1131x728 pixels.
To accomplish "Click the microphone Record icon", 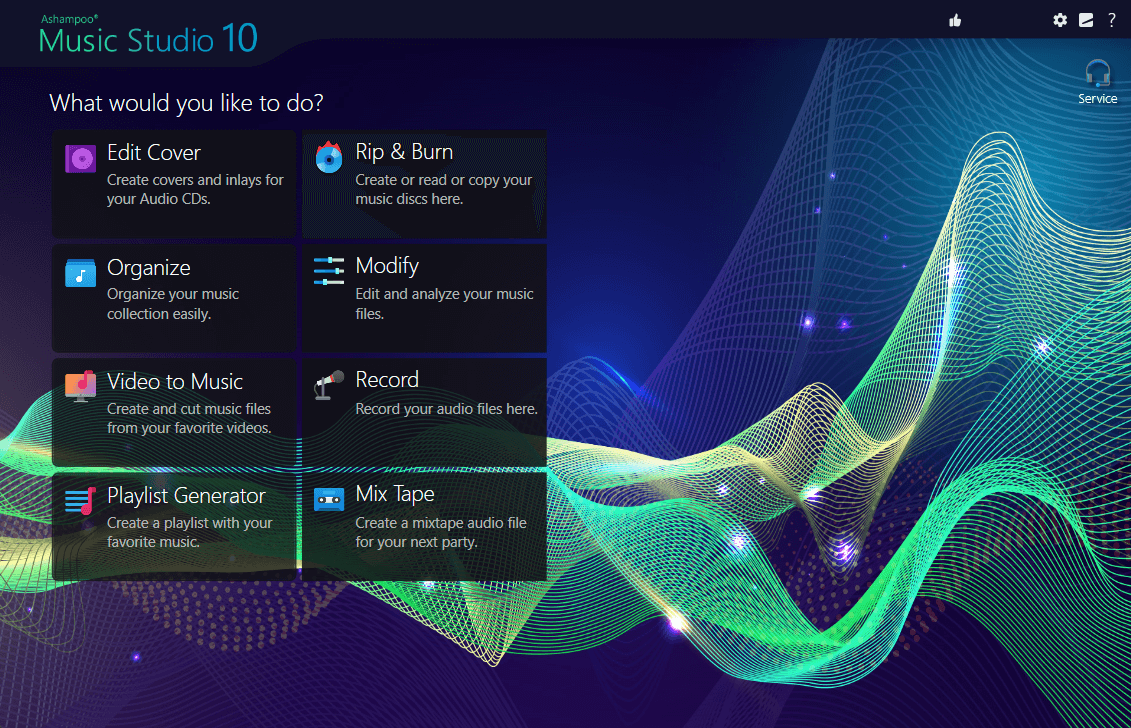I will pos(329,385).
